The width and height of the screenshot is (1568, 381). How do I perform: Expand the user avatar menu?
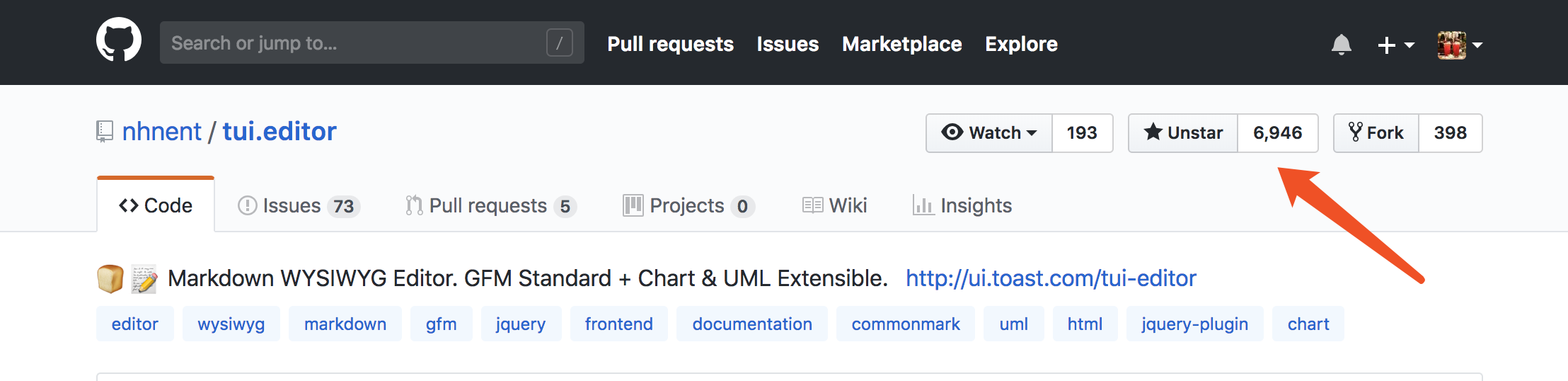(1459, 45)
